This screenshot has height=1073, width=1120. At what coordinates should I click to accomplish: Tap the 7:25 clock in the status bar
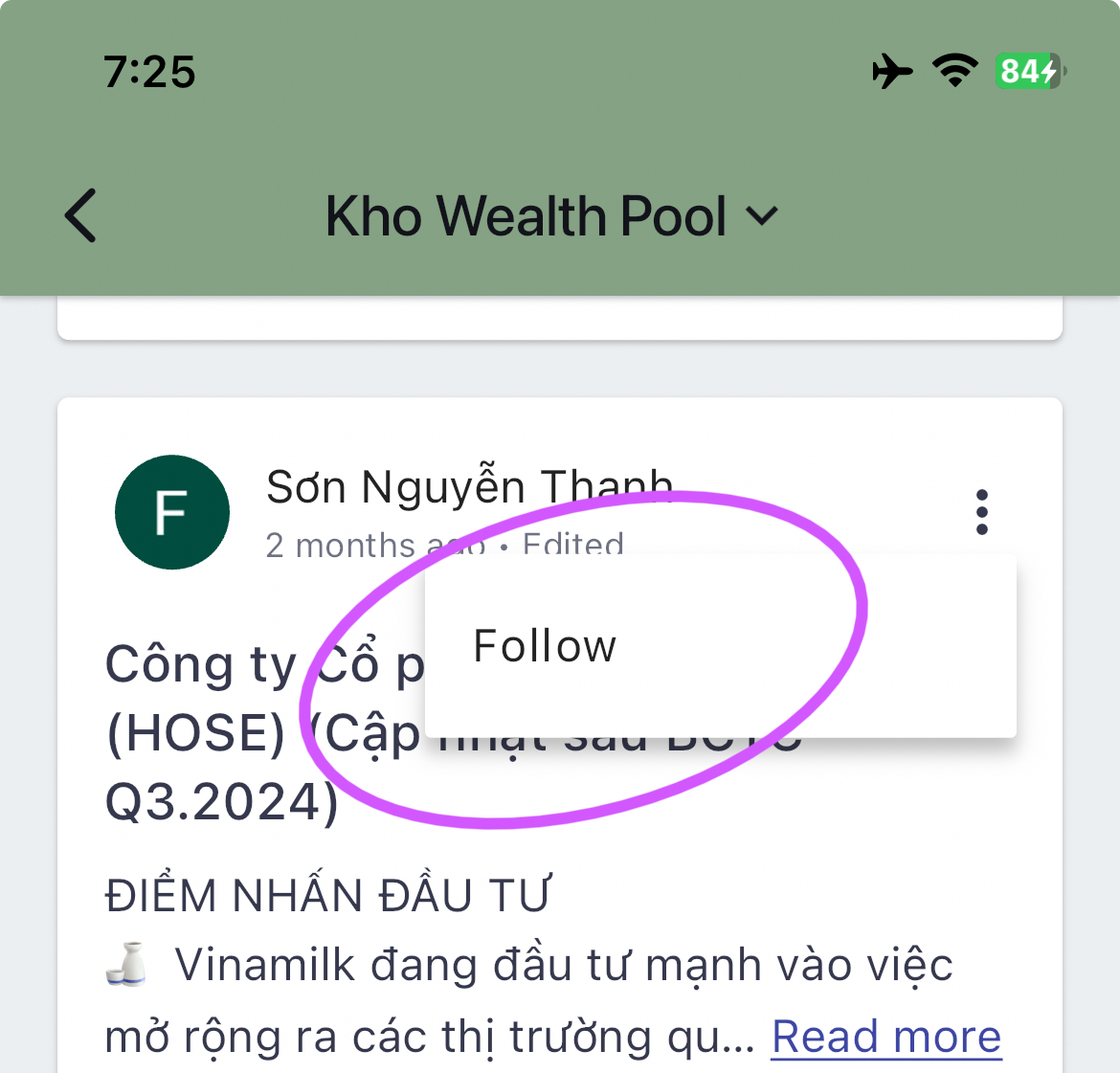click(149, 72)
